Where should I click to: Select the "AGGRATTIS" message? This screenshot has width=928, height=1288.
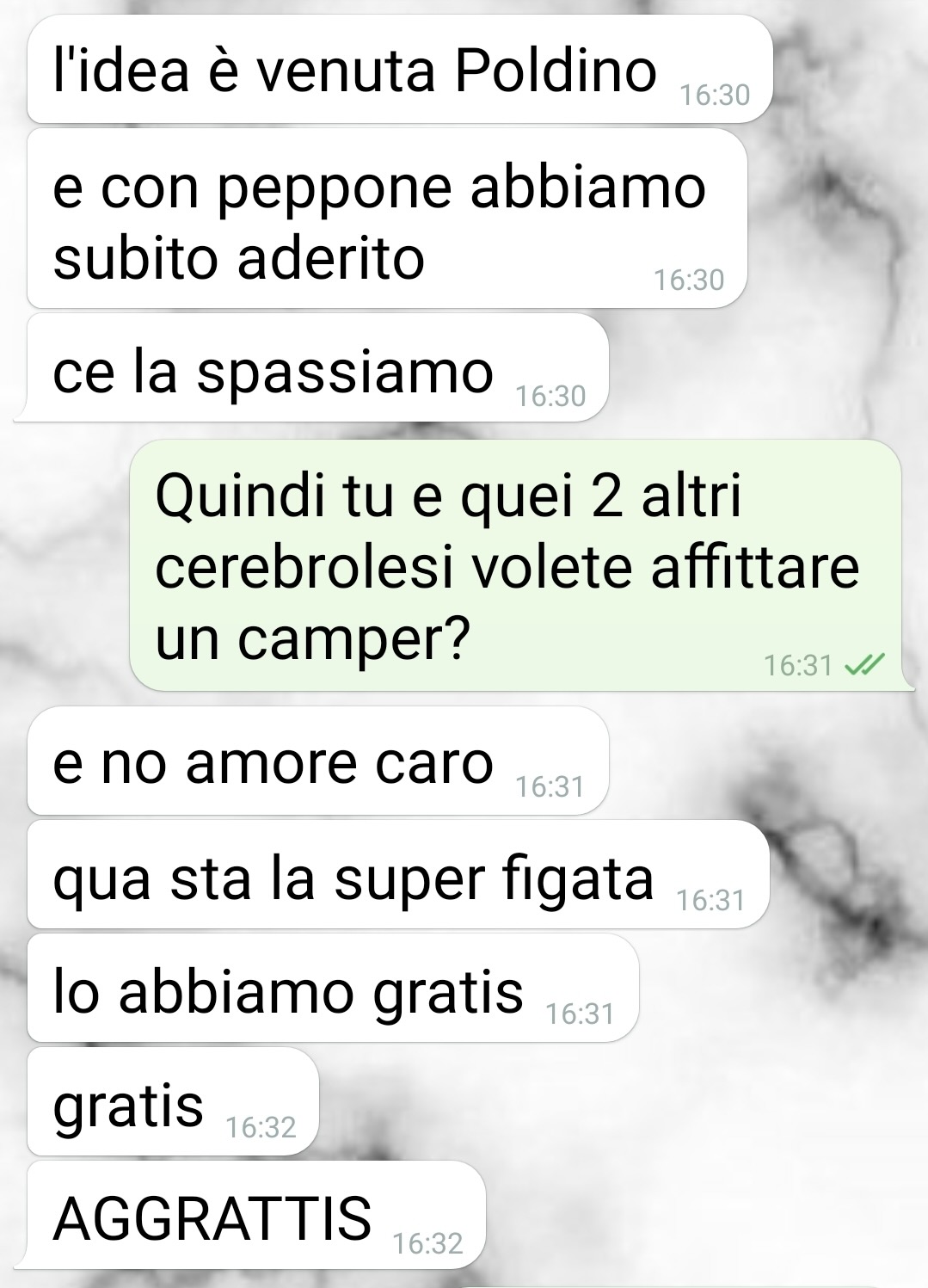(x=256, y=1215)
